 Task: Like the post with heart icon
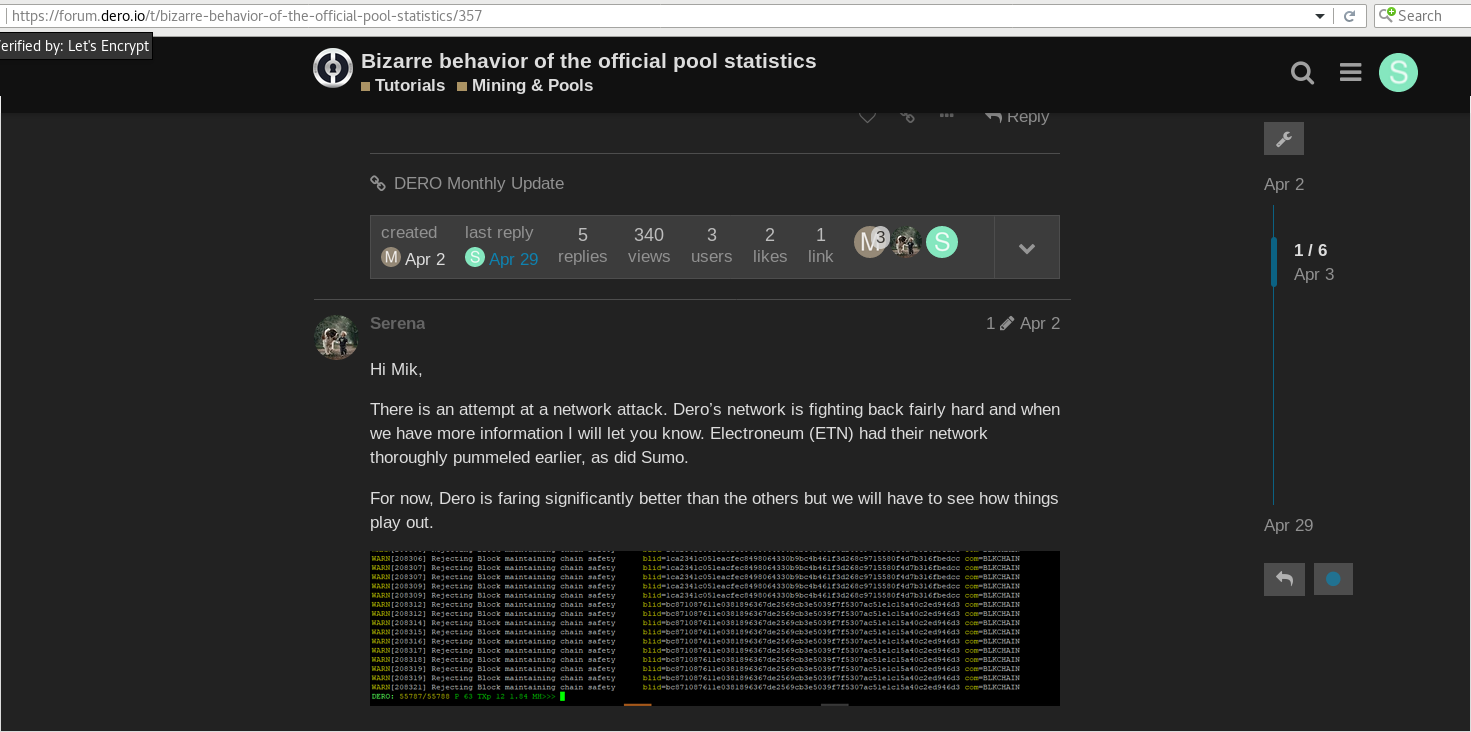coord(867,117)
